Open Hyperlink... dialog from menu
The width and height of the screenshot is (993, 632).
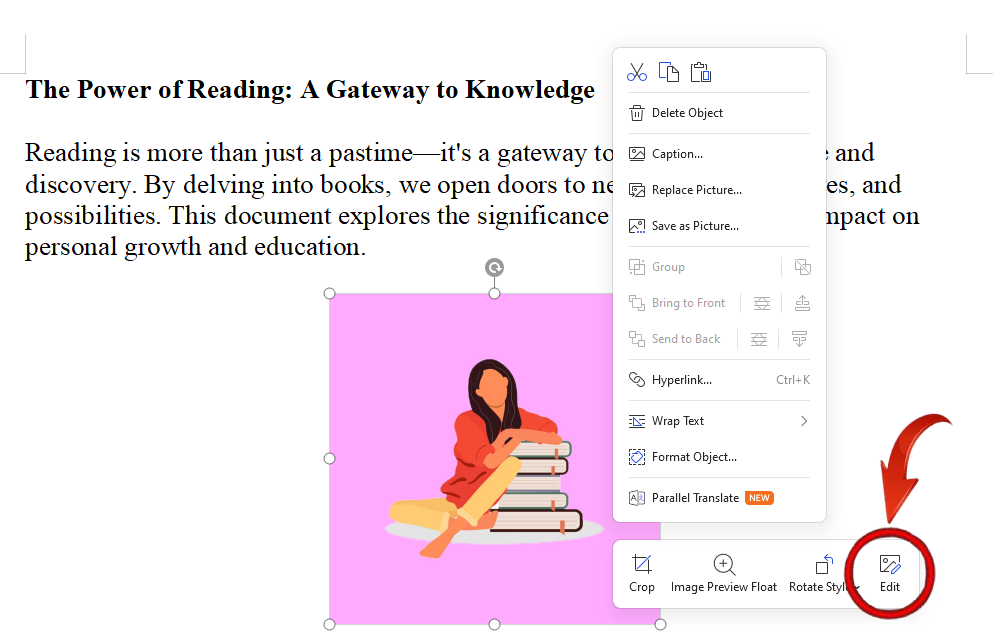pos(719,380)
